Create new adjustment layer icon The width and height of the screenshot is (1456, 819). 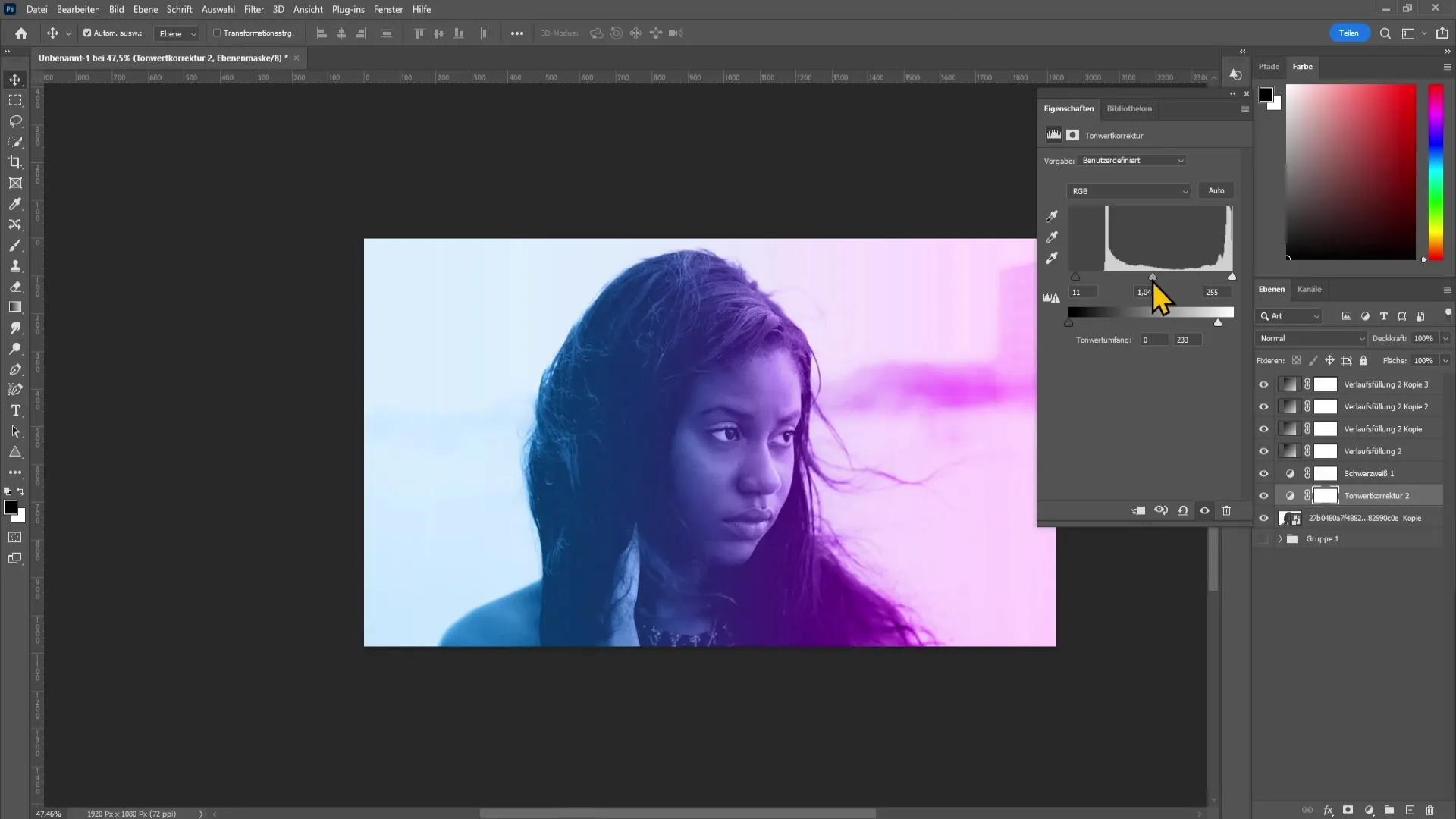1370,811
